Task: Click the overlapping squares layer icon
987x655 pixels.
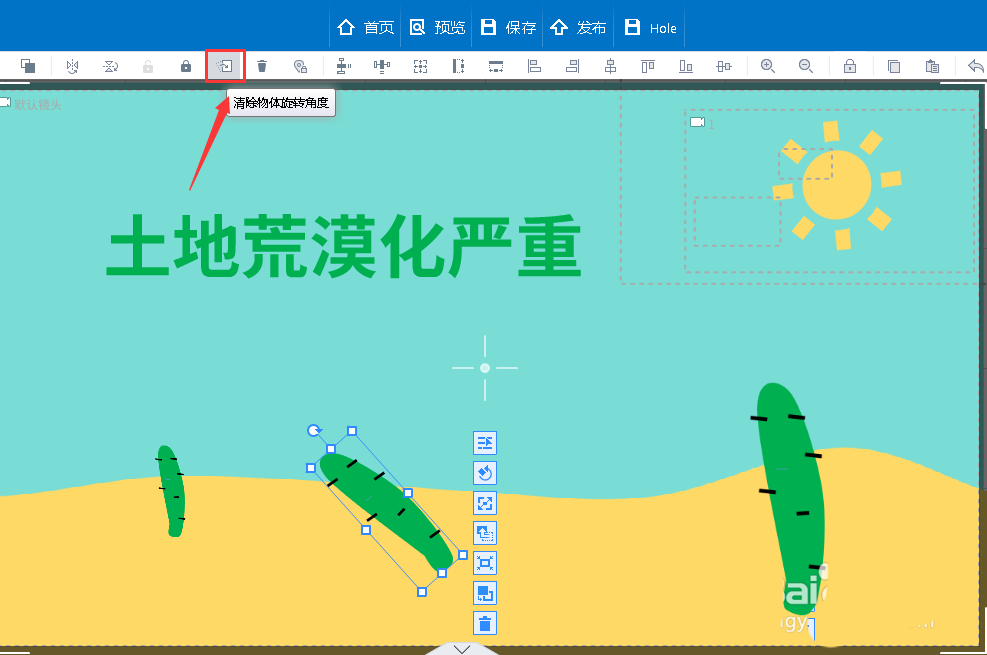Action: [28, 66]
